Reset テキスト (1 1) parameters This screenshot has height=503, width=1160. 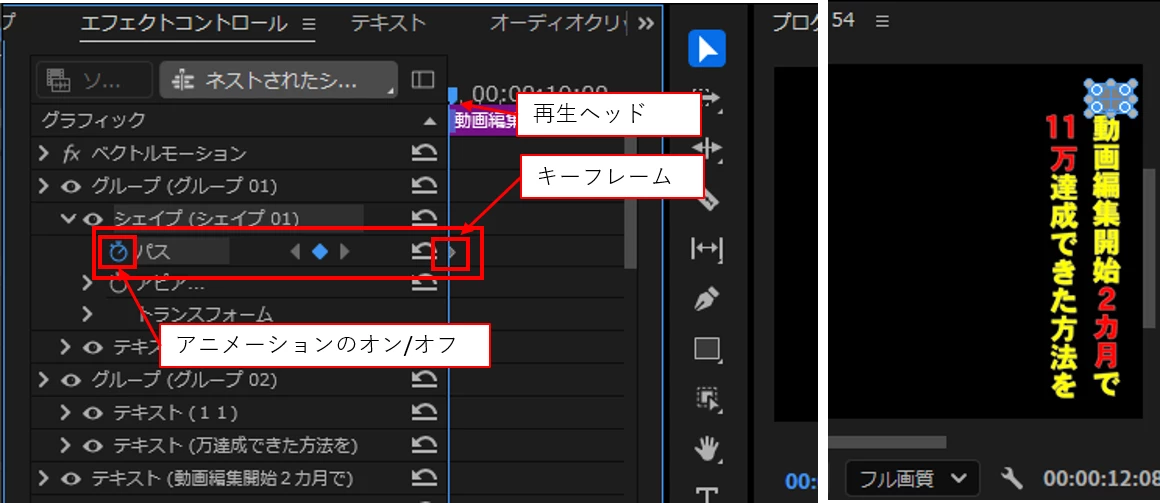coord(424,413)
